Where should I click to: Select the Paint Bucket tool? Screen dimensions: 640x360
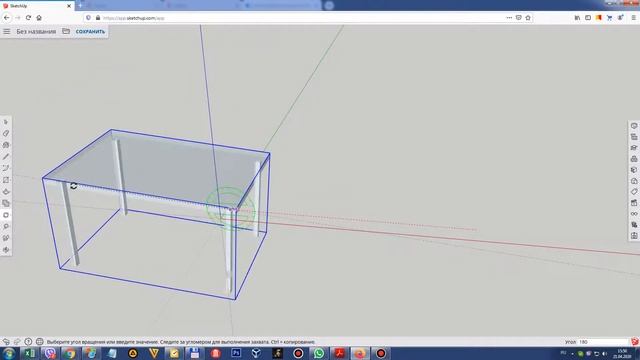[x=6, y=145]
